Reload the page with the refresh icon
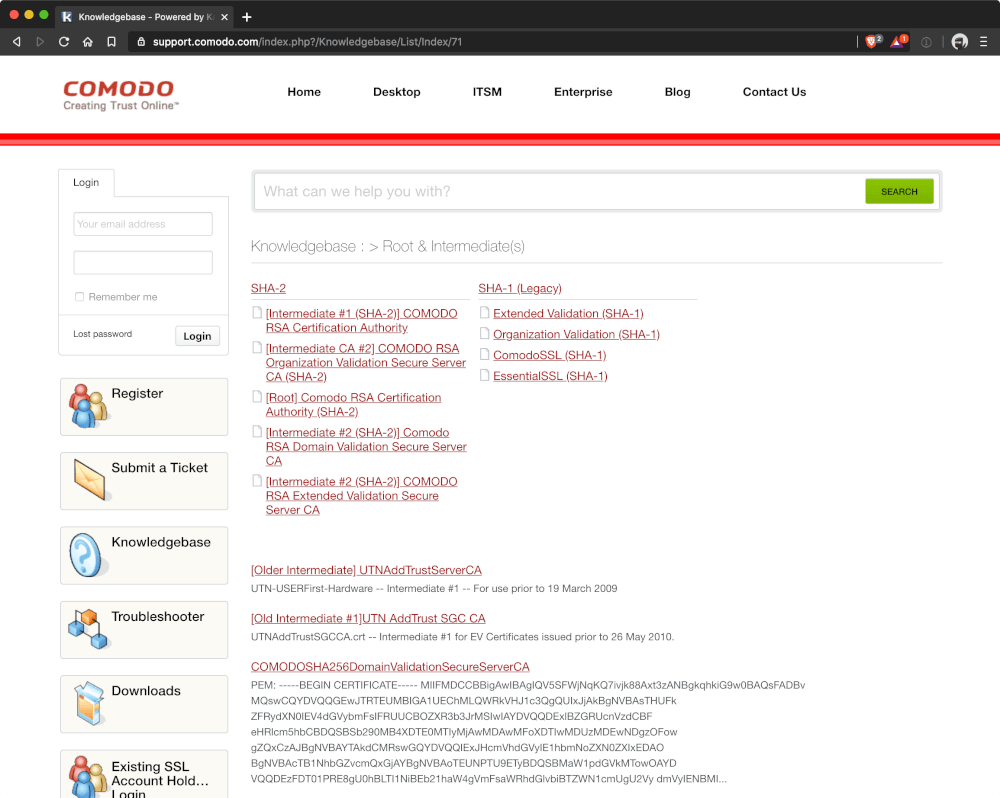1000x798 pixels. coord(64,41)
